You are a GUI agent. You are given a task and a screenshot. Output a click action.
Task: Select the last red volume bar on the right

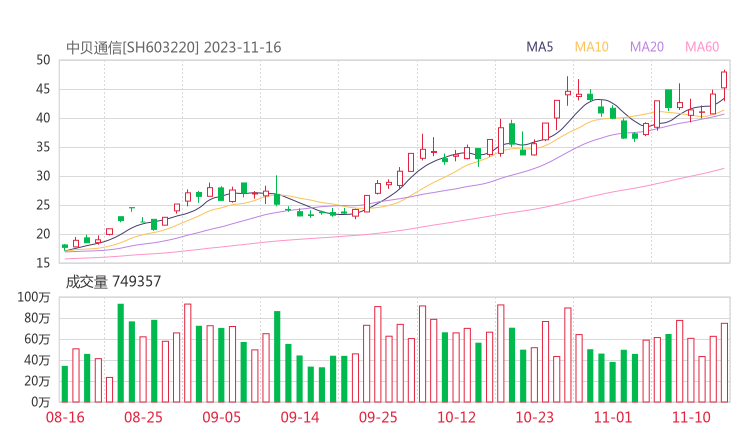point(724,363)
